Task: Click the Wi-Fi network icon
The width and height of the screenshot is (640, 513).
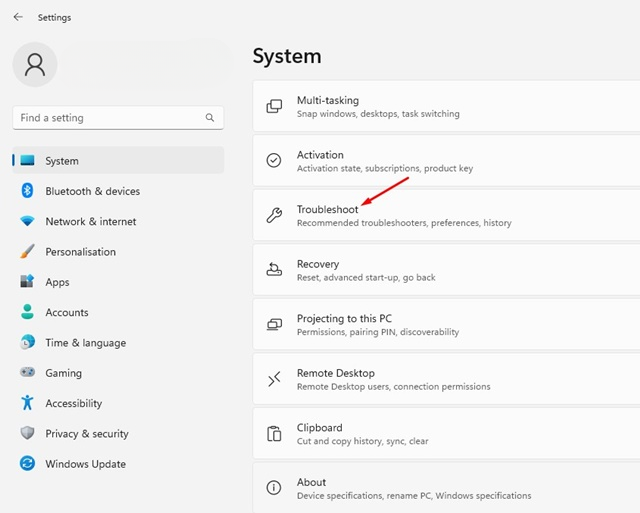Action: tap(27, 221)
